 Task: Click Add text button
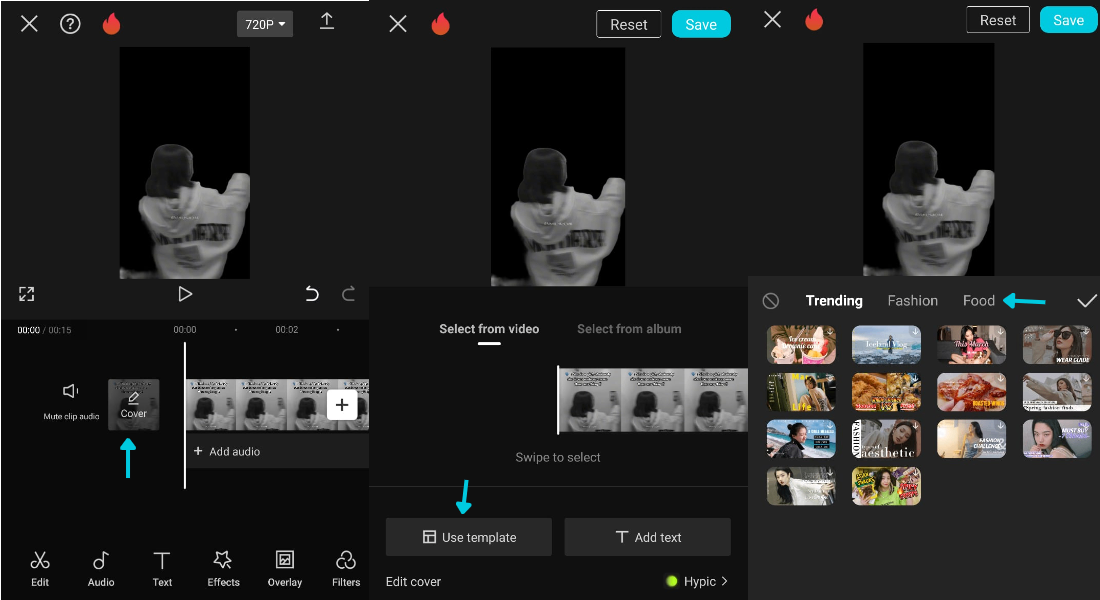point(648,537)
